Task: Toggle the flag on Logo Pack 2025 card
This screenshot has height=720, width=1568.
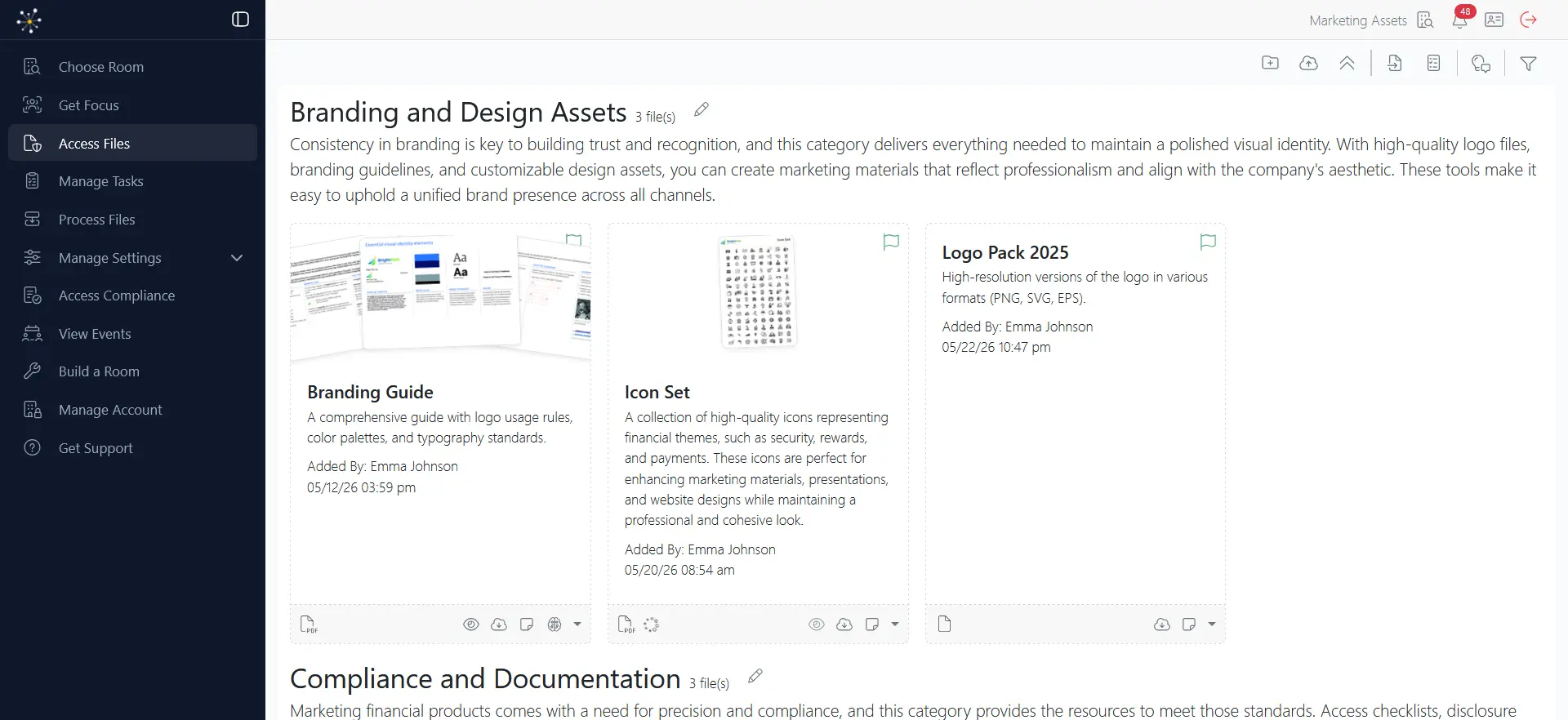Action: click(x=1208, y=242)
